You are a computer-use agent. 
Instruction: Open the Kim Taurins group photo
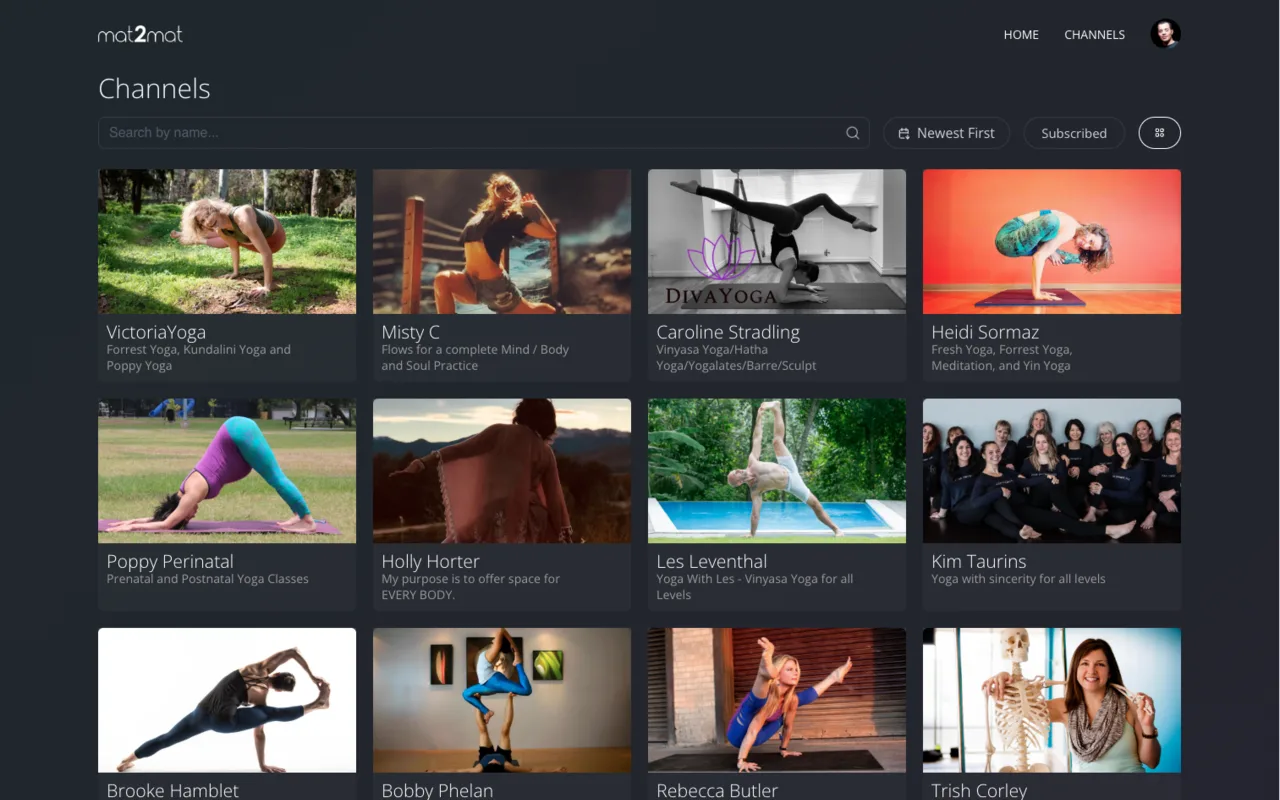click(x=1052, y=471)
